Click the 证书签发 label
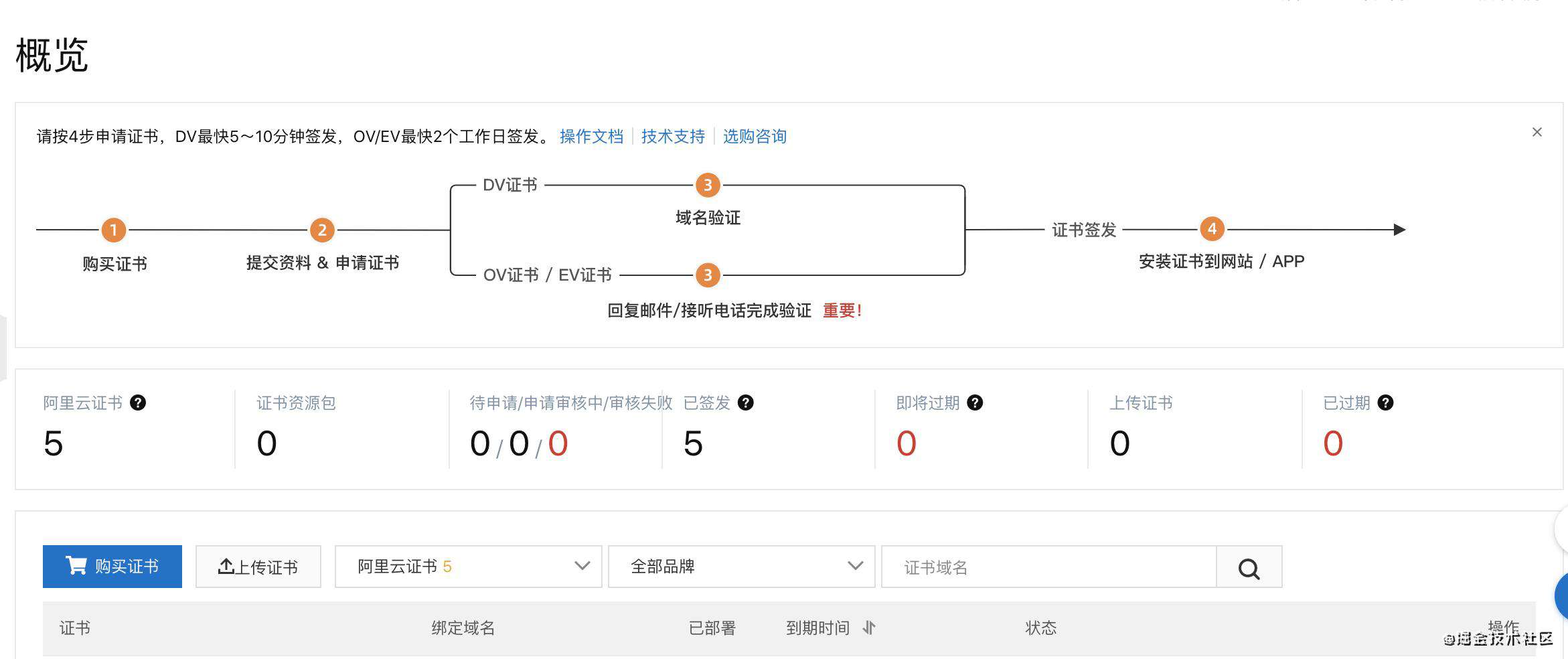This screenshot has width=1568, height=659. pos(1084,230)
